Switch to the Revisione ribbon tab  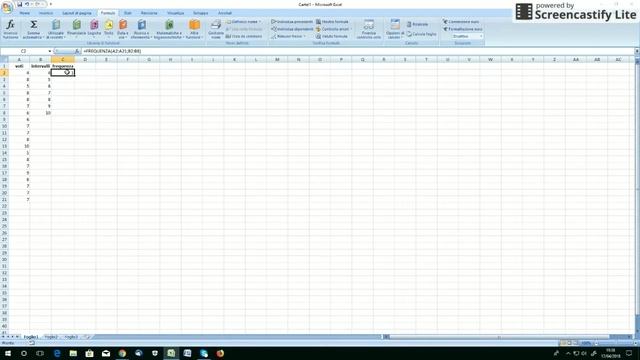tap(149, 13)
